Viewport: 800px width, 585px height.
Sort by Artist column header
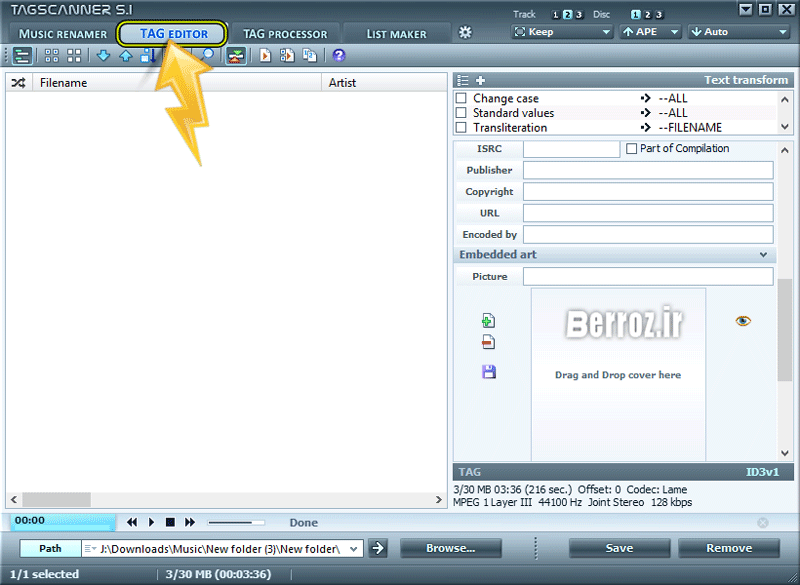click(384, 83)
